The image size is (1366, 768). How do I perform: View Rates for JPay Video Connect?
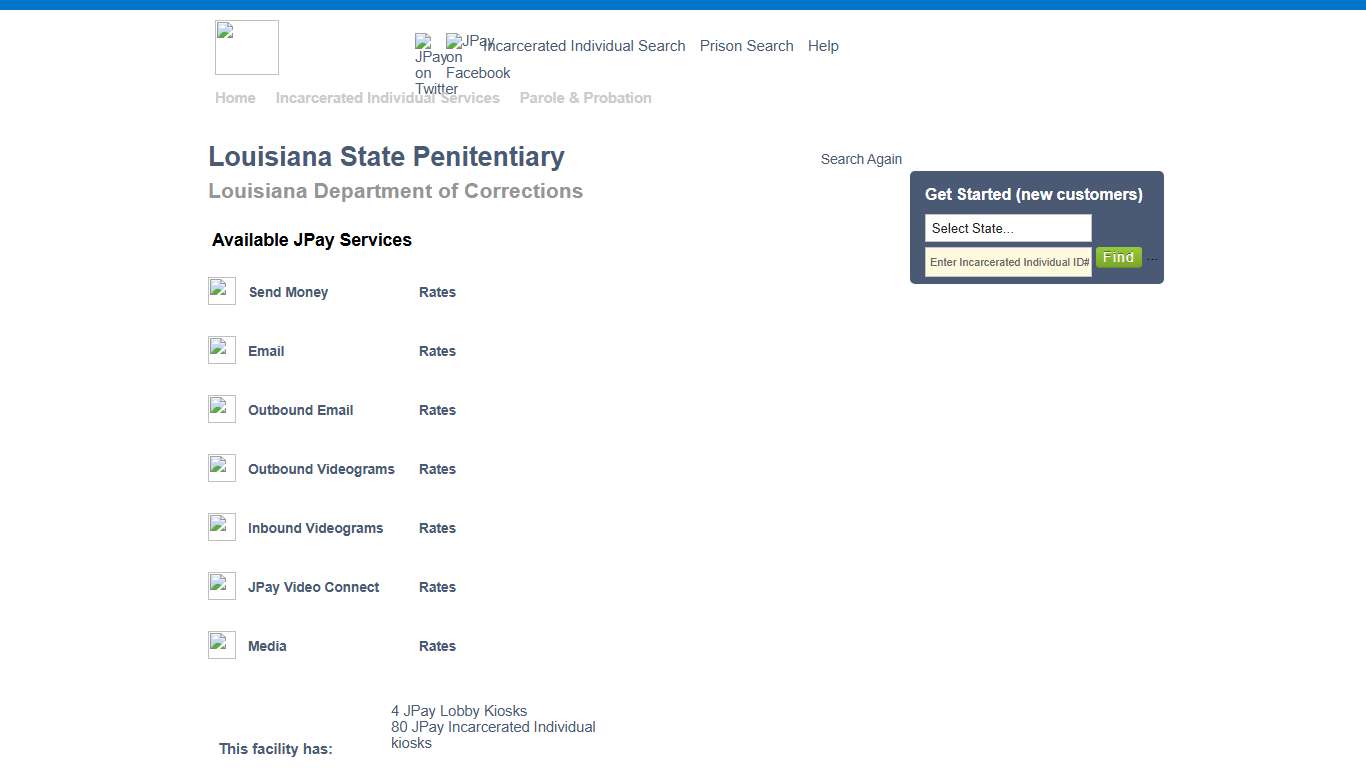click(437, 587)
